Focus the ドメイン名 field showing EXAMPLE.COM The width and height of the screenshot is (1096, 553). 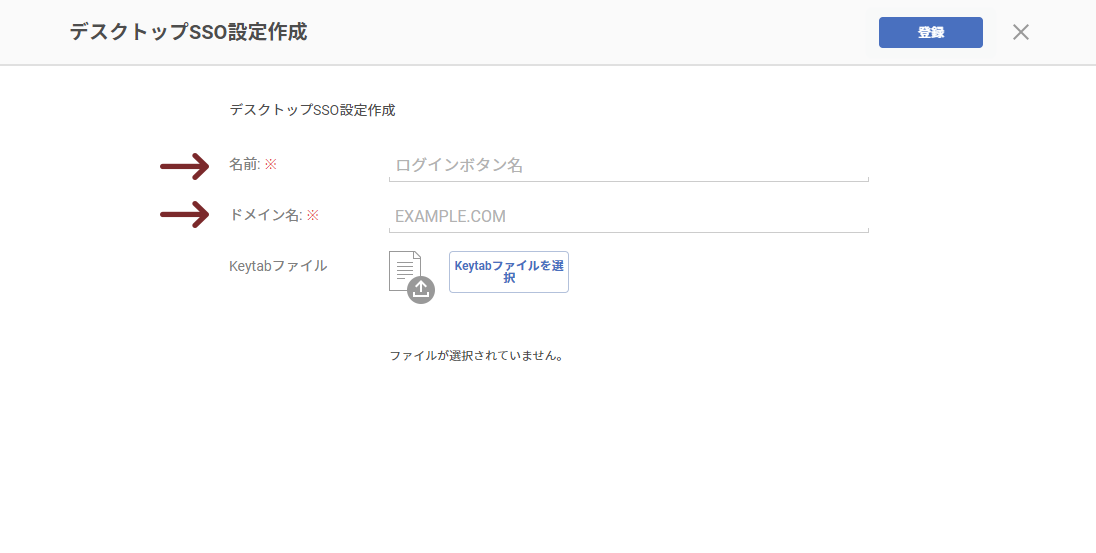[x=628, y=216]
